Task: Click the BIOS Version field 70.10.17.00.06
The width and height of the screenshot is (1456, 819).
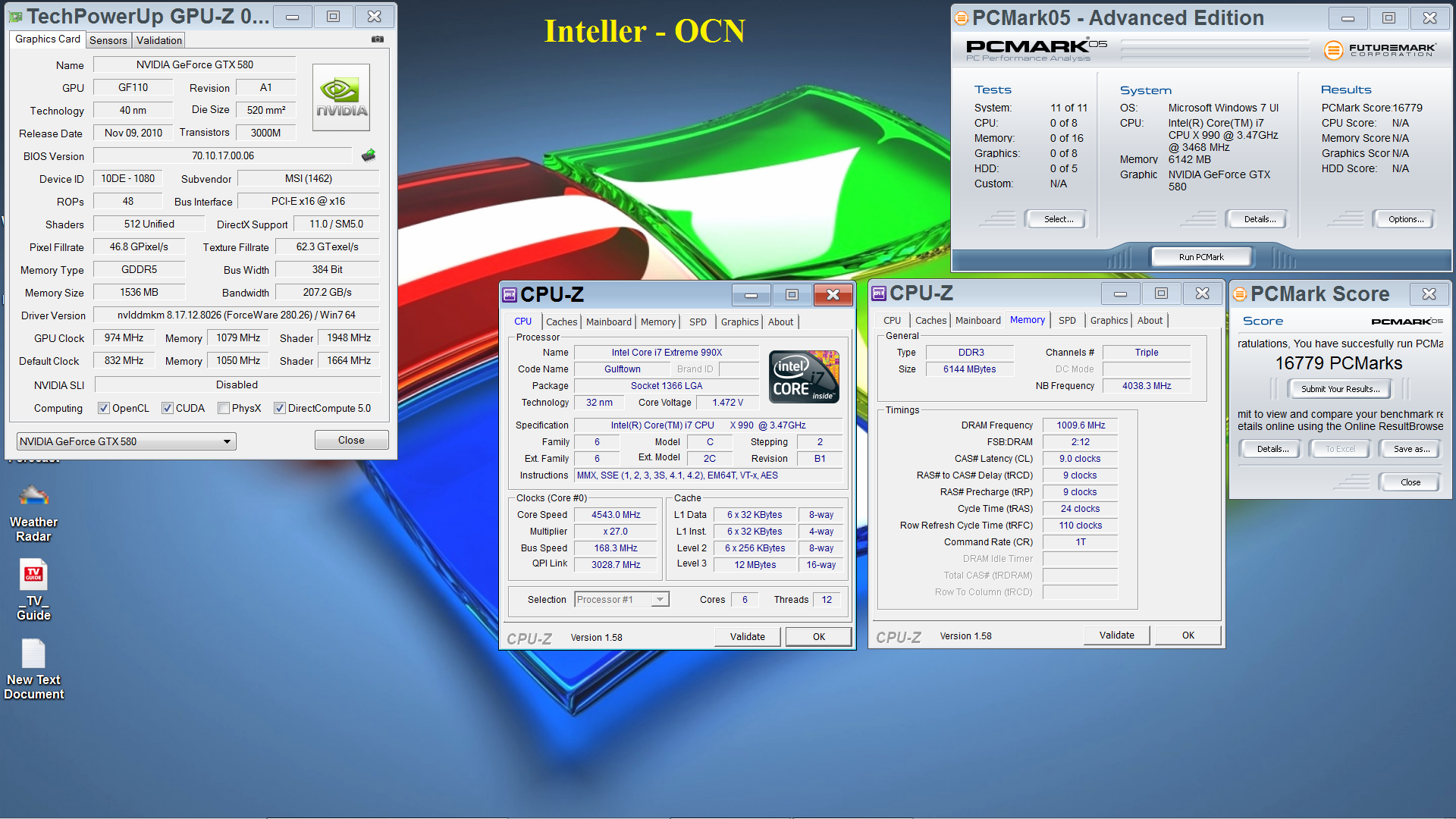Action: tap(223, 156)
